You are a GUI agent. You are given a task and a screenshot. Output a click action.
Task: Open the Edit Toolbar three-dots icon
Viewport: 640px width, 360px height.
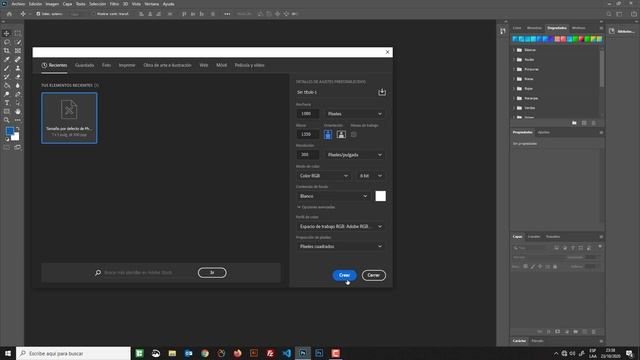tap(18, 120)
